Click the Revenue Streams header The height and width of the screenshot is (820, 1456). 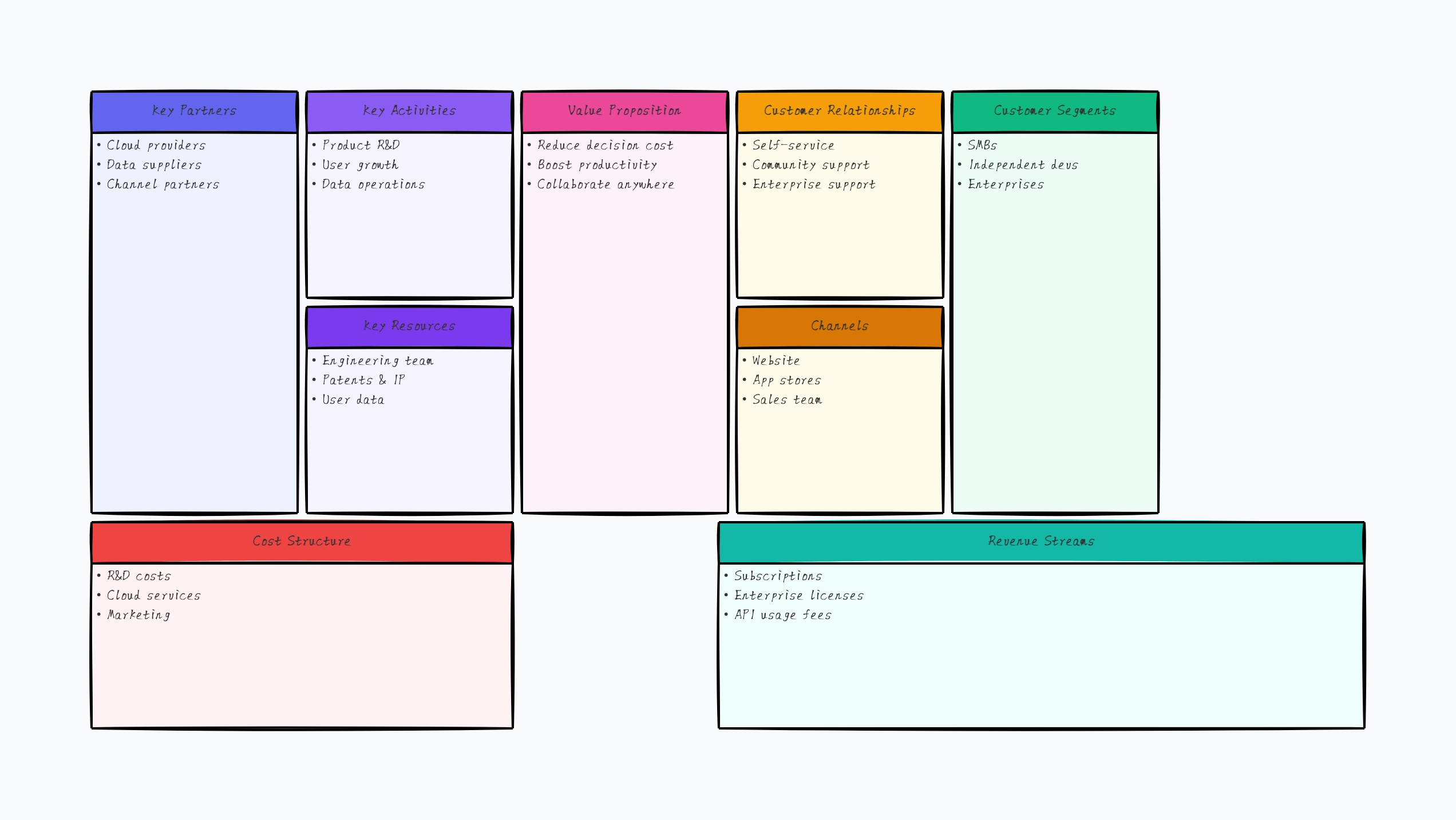1040,541
